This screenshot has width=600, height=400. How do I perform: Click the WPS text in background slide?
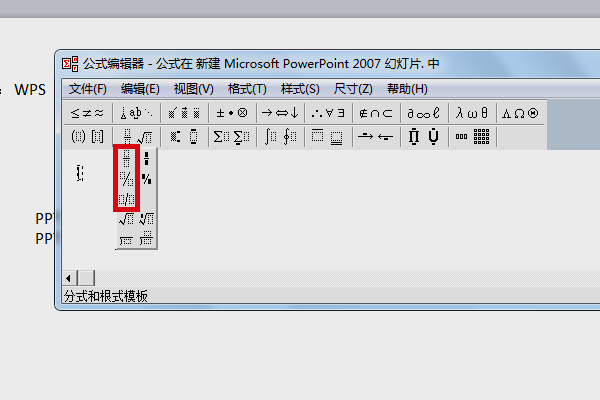[x=30, y=90]
